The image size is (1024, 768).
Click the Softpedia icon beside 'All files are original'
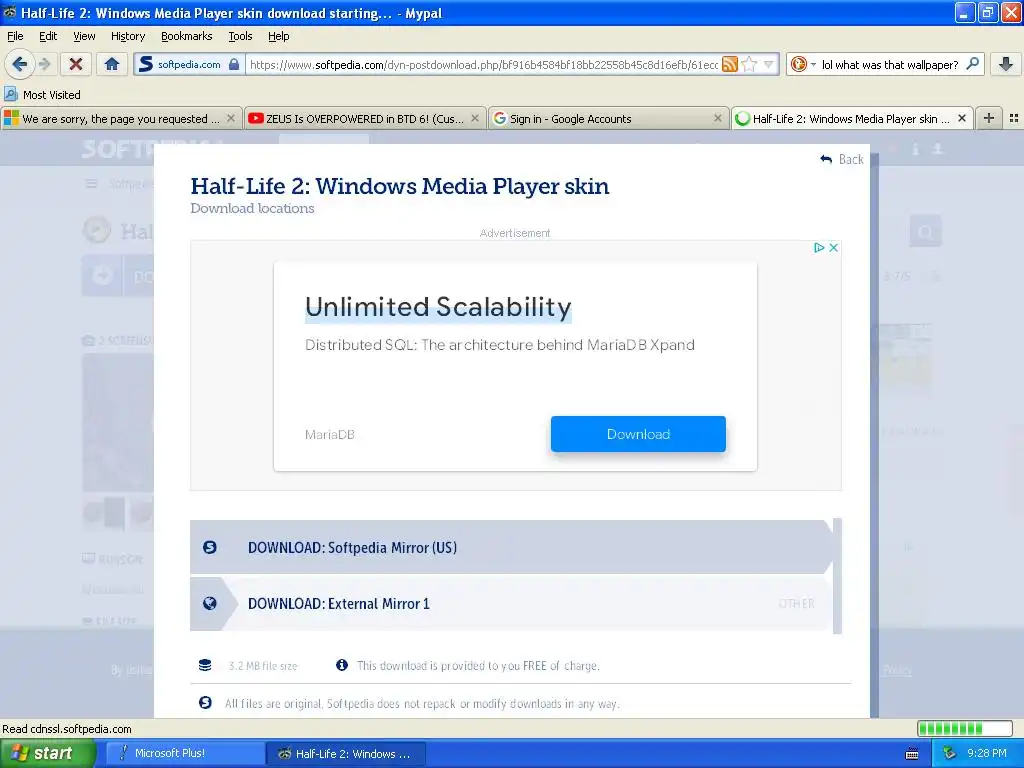click(205, 703)
